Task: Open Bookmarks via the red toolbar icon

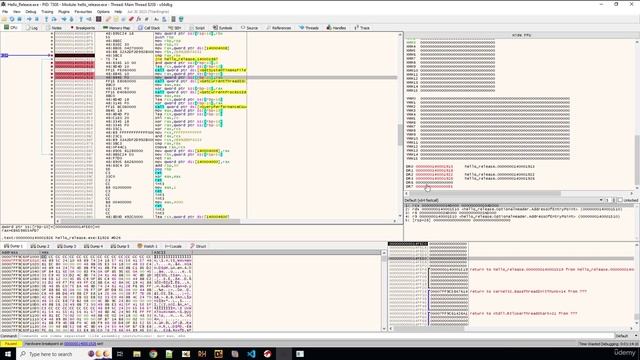Action: [x=131, y=19]
